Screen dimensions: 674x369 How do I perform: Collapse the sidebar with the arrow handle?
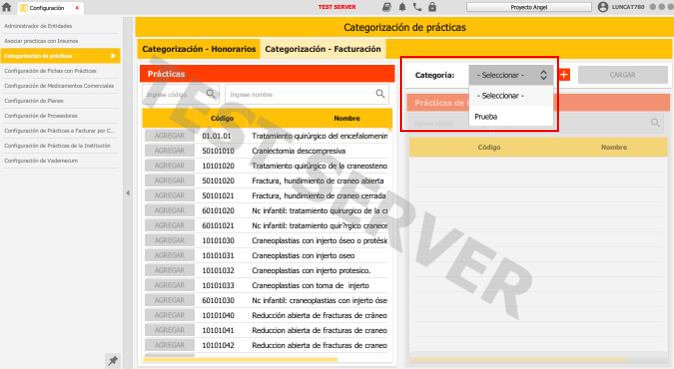point(128,193)
